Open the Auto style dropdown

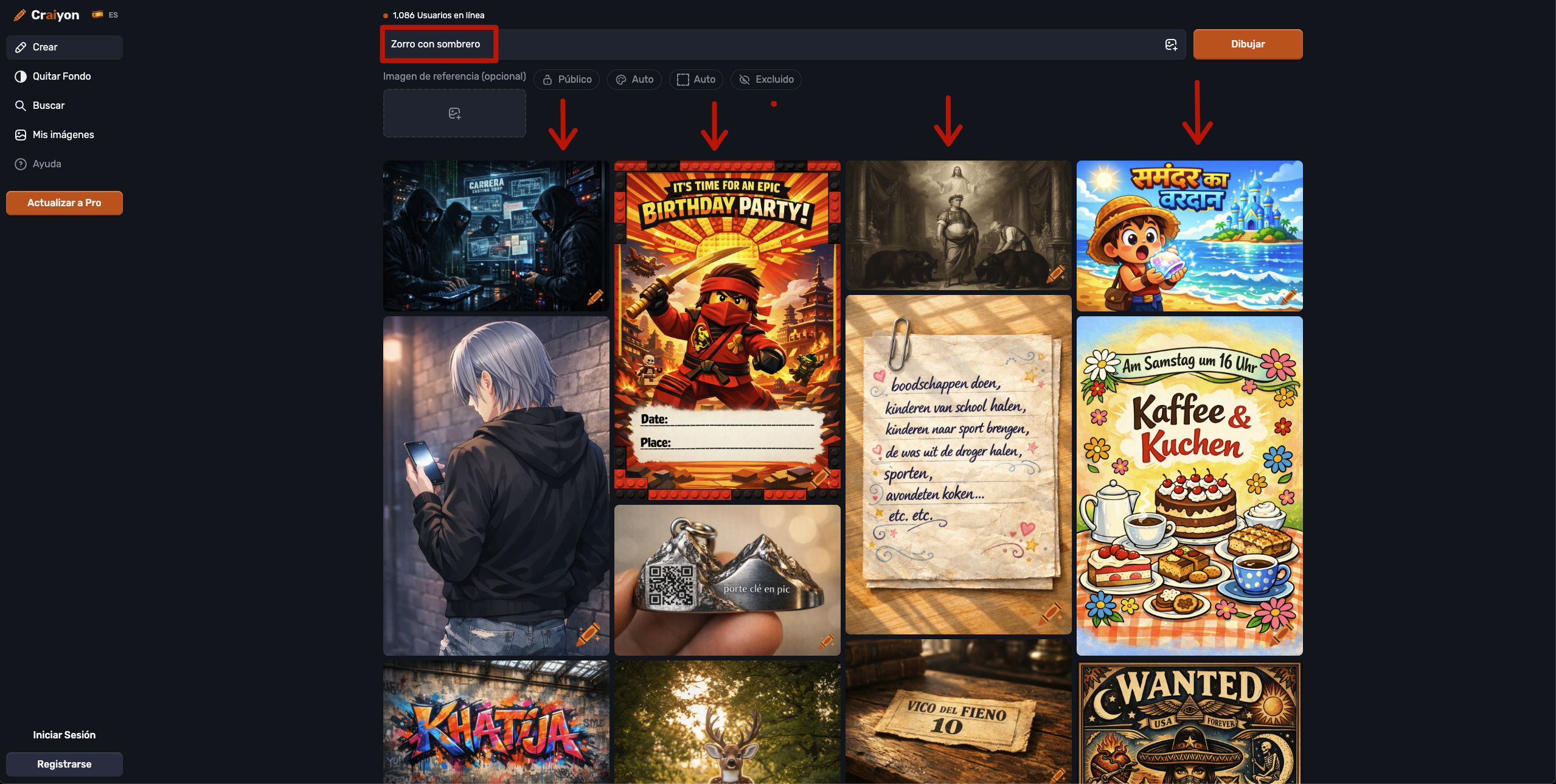(634, 80)
